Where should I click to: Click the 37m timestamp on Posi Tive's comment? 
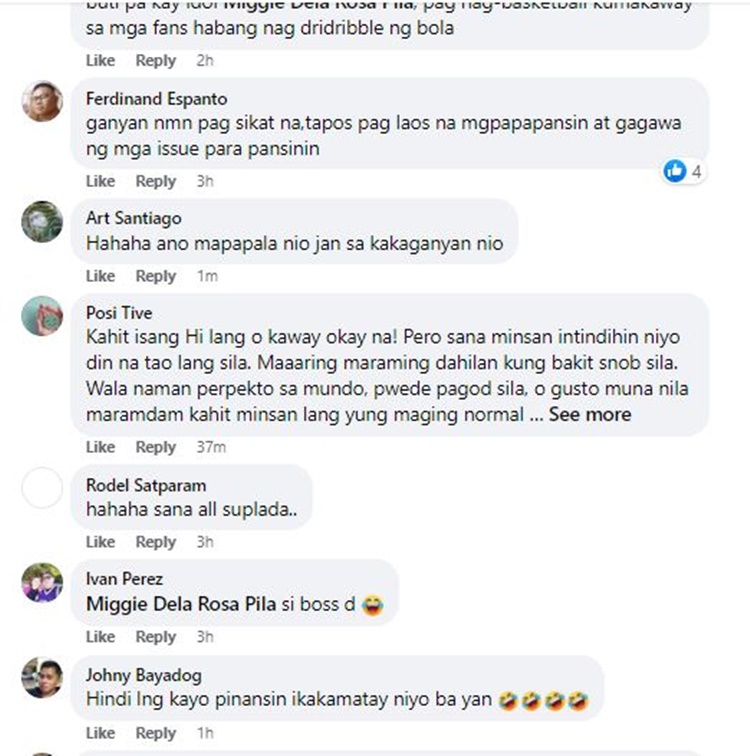(x=211, y=447)
